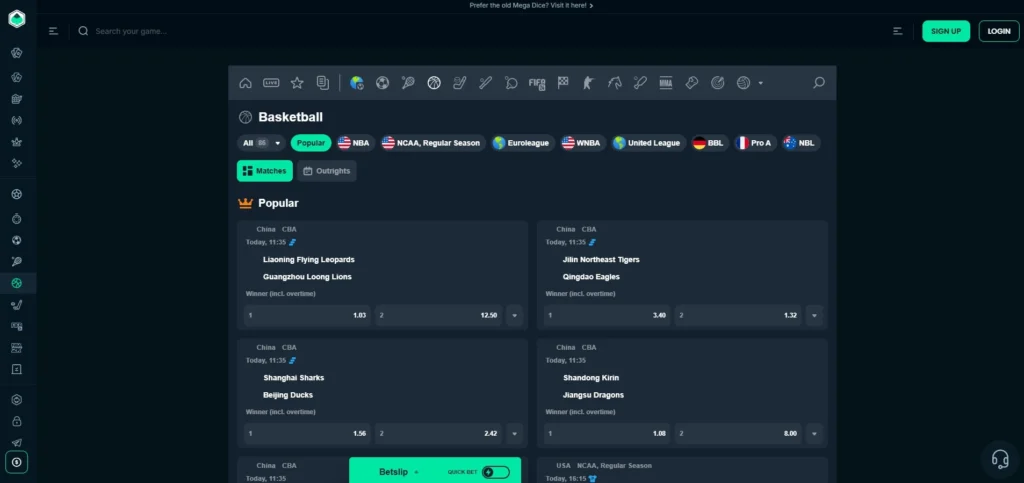Toggle the Quick Bet switch
This screenshot has height=483, width=1024.
click(496, 472)
